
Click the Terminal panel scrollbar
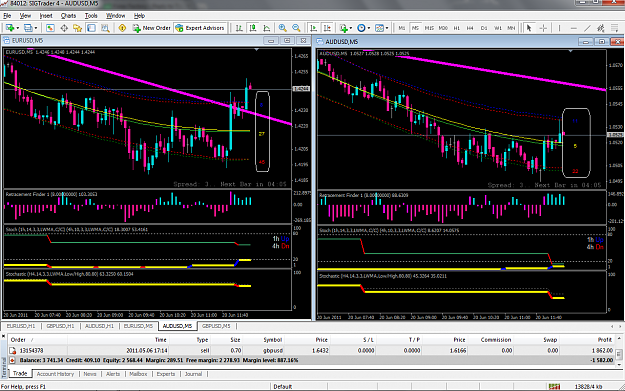tap(619, 354)
